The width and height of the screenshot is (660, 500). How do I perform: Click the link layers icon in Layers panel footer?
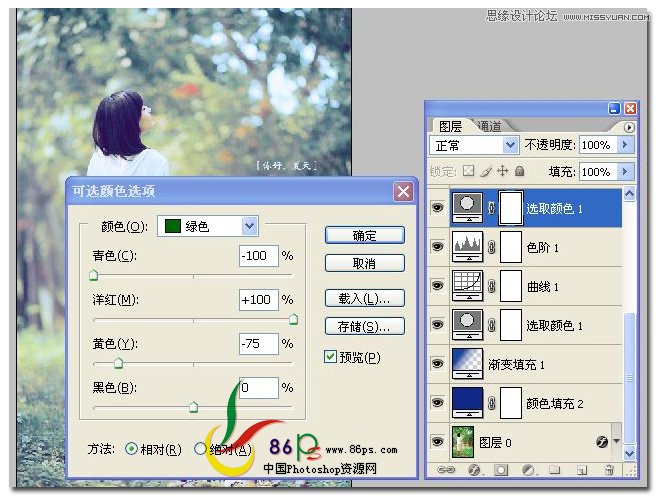pyautogui.click(x=446, y=470)
